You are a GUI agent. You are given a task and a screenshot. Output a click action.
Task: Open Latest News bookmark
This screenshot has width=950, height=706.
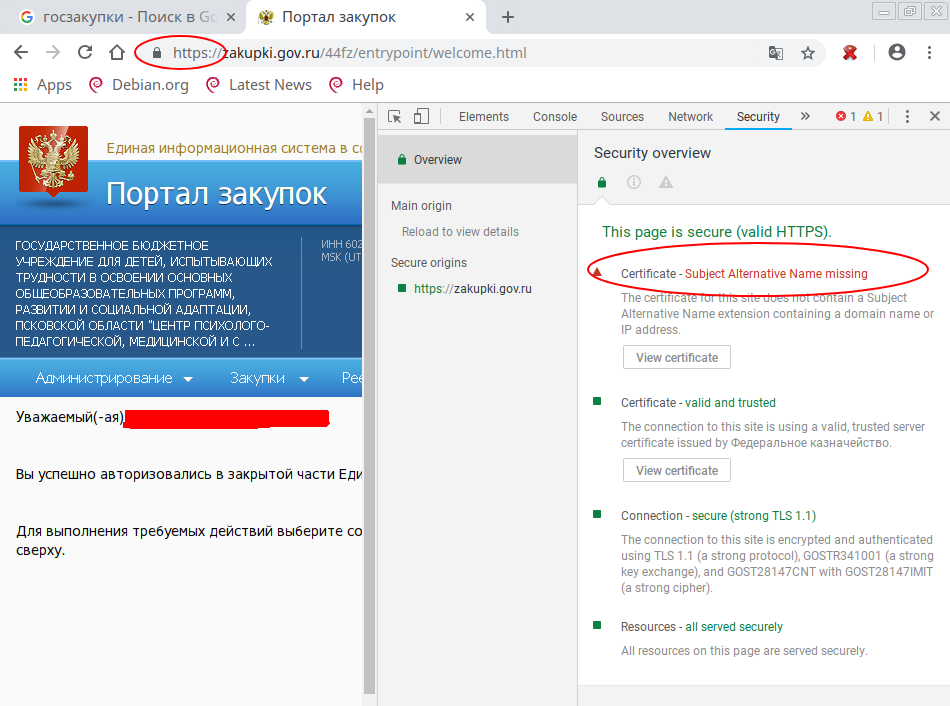click(259, 85)
